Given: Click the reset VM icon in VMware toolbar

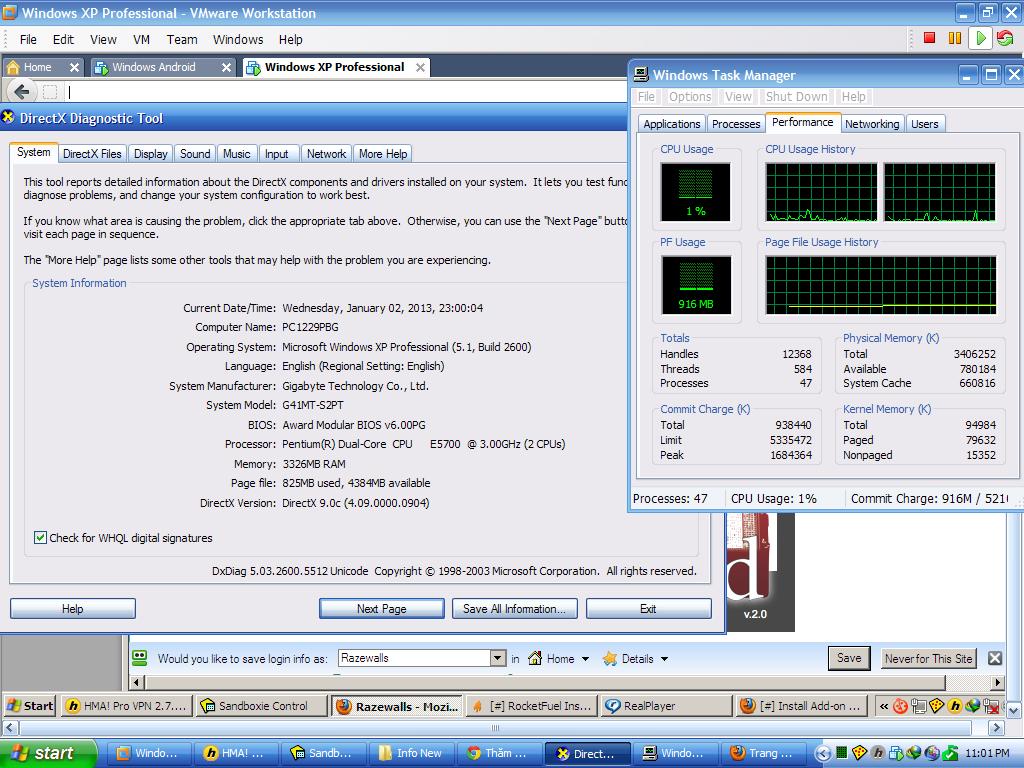Looking at the screenshot, I should coord(1005,38).
